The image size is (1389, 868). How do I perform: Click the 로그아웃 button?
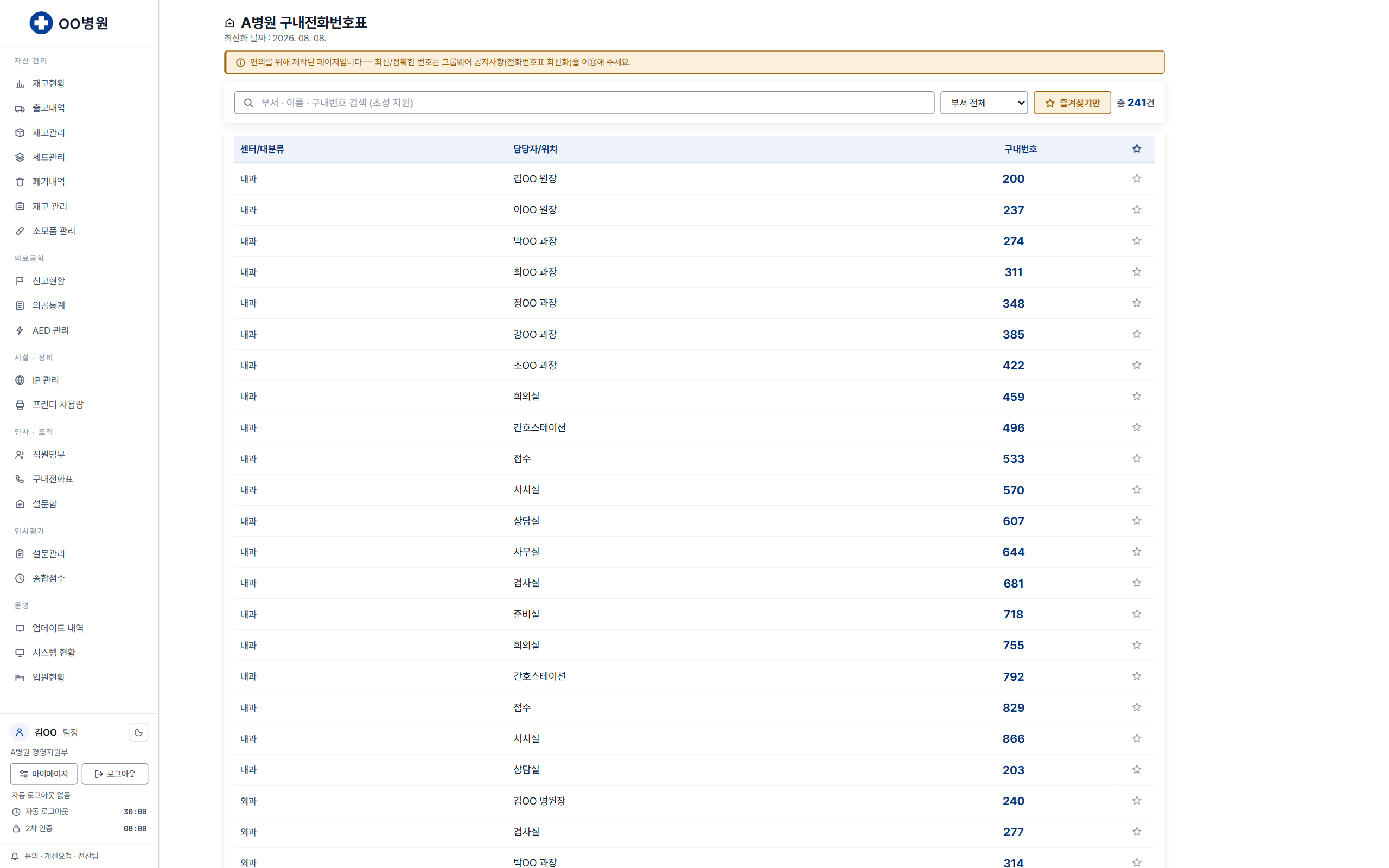115,774
